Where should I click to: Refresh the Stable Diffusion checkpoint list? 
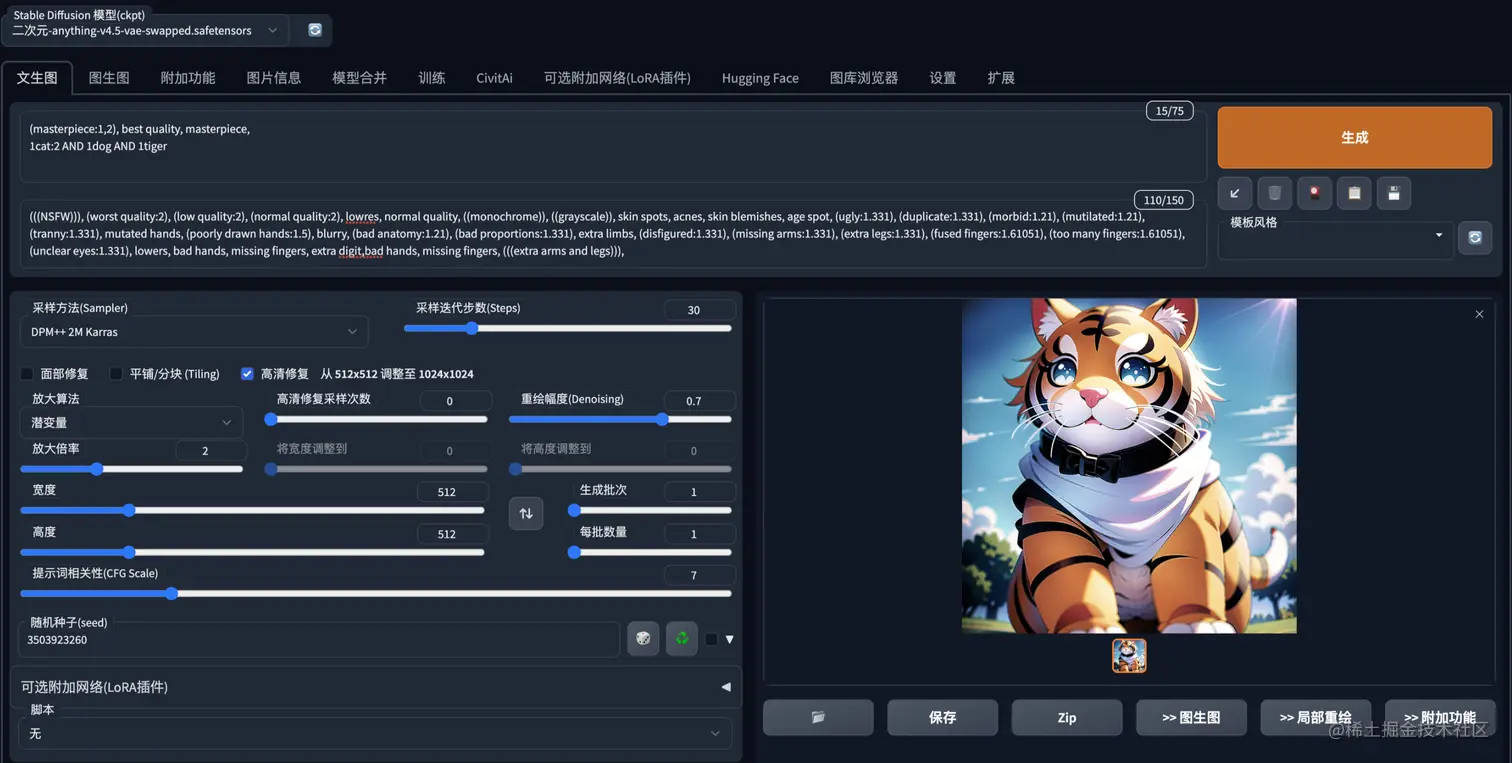point(315,30)
